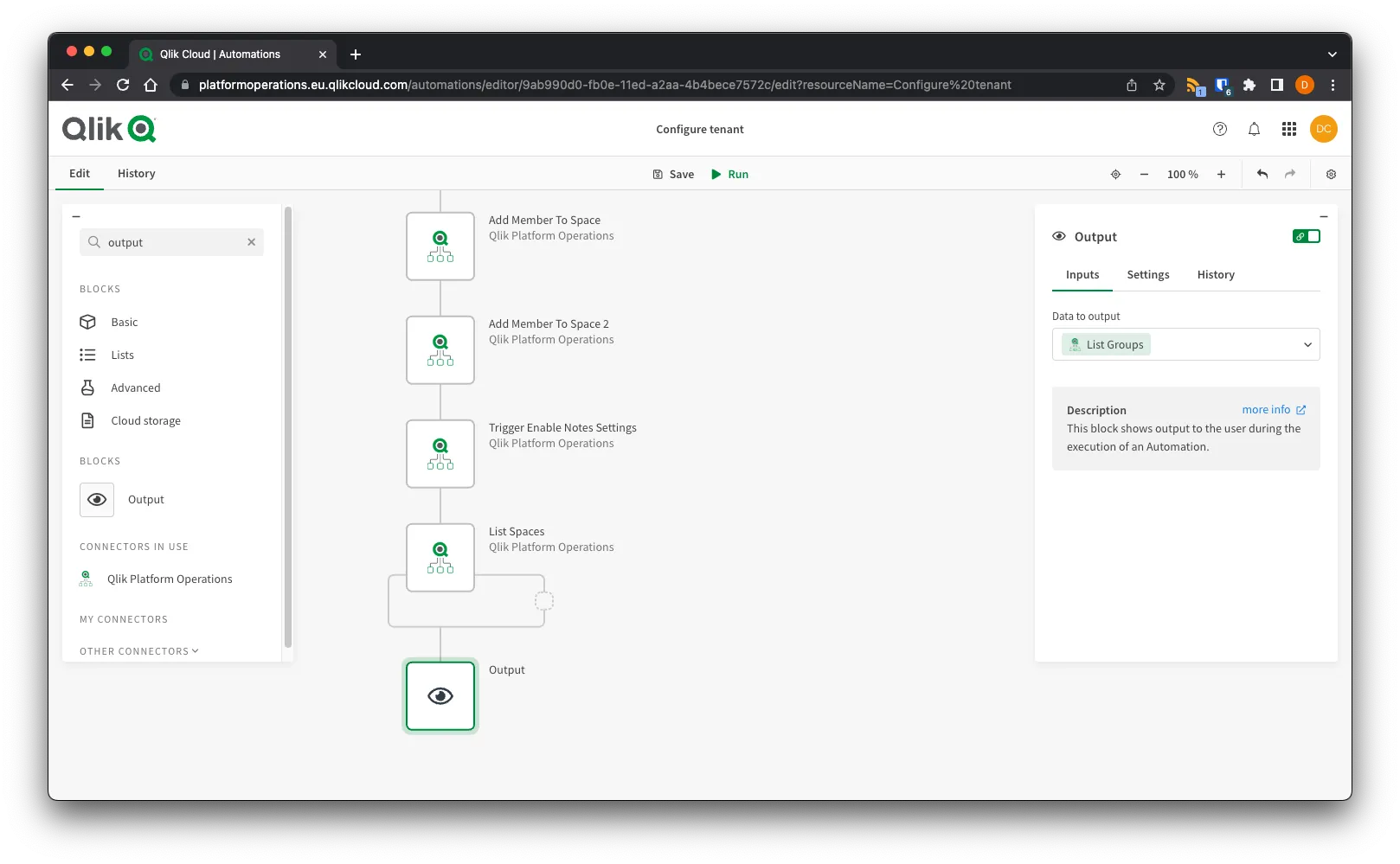This screenshot has width=1400, height=864.
Task: Open the Data to output dropdown
Action: (x=1185, y=344)
